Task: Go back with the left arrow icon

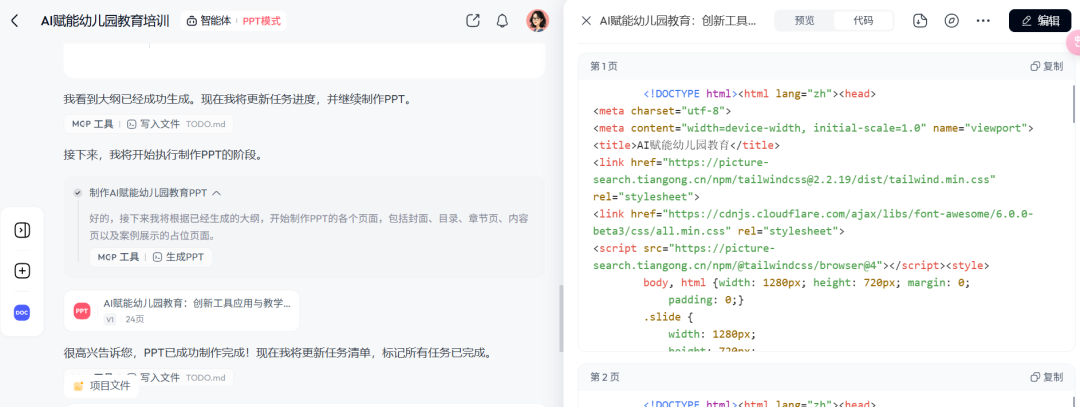Action: [x=14, y=21]
